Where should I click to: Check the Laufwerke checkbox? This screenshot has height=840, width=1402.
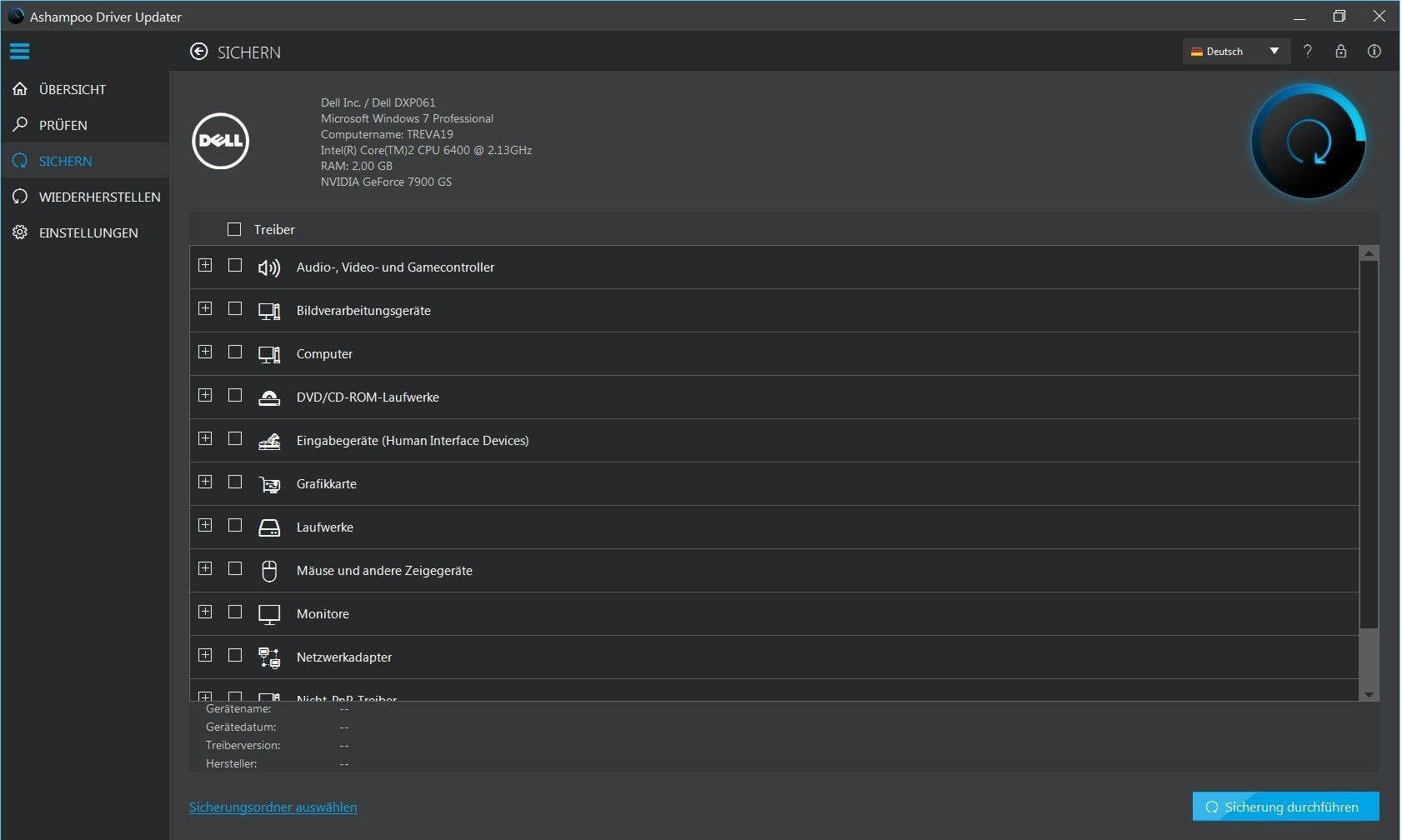click(x=235, y=525)
